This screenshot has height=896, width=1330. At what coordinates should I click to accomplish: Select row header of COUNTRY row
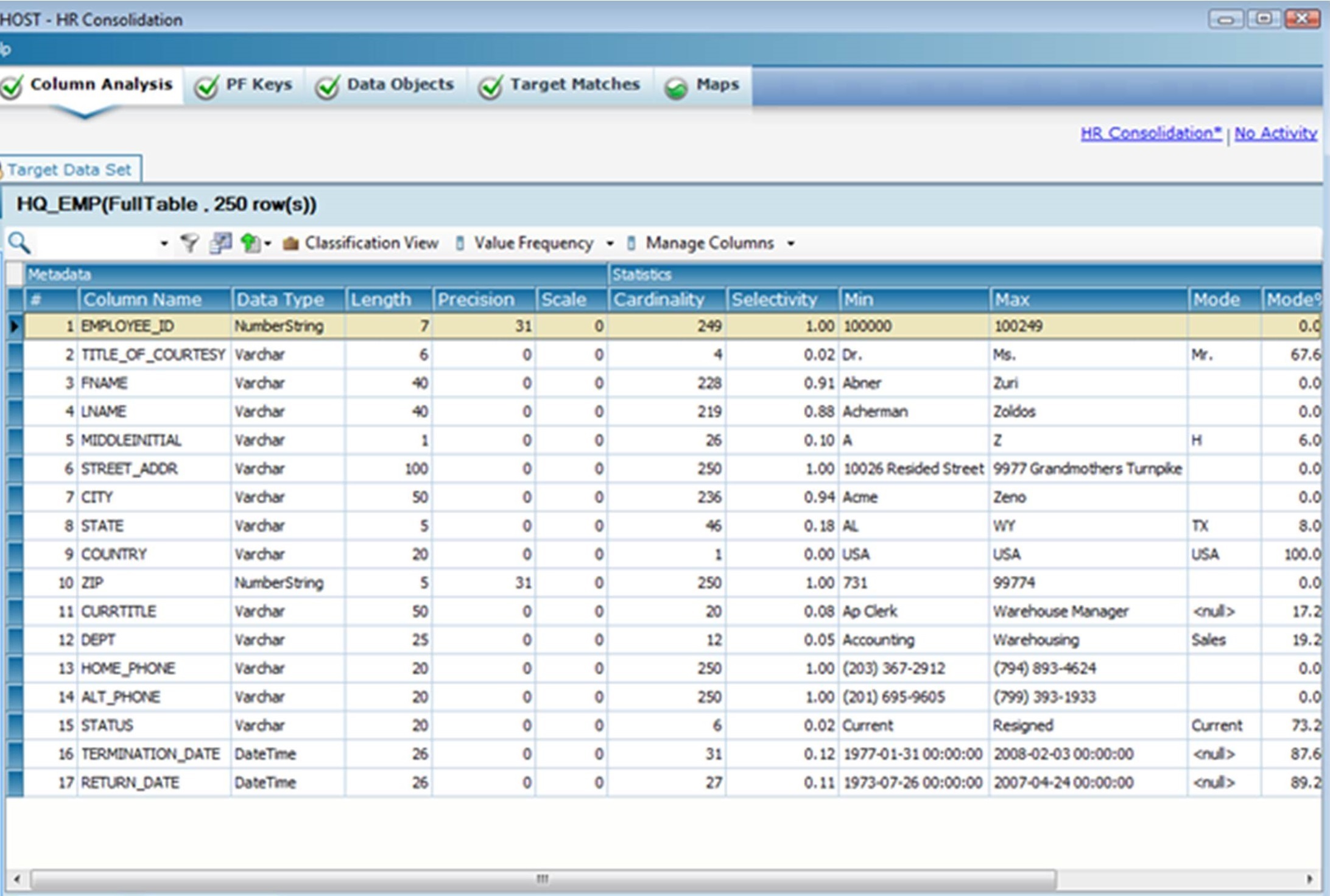15,554
